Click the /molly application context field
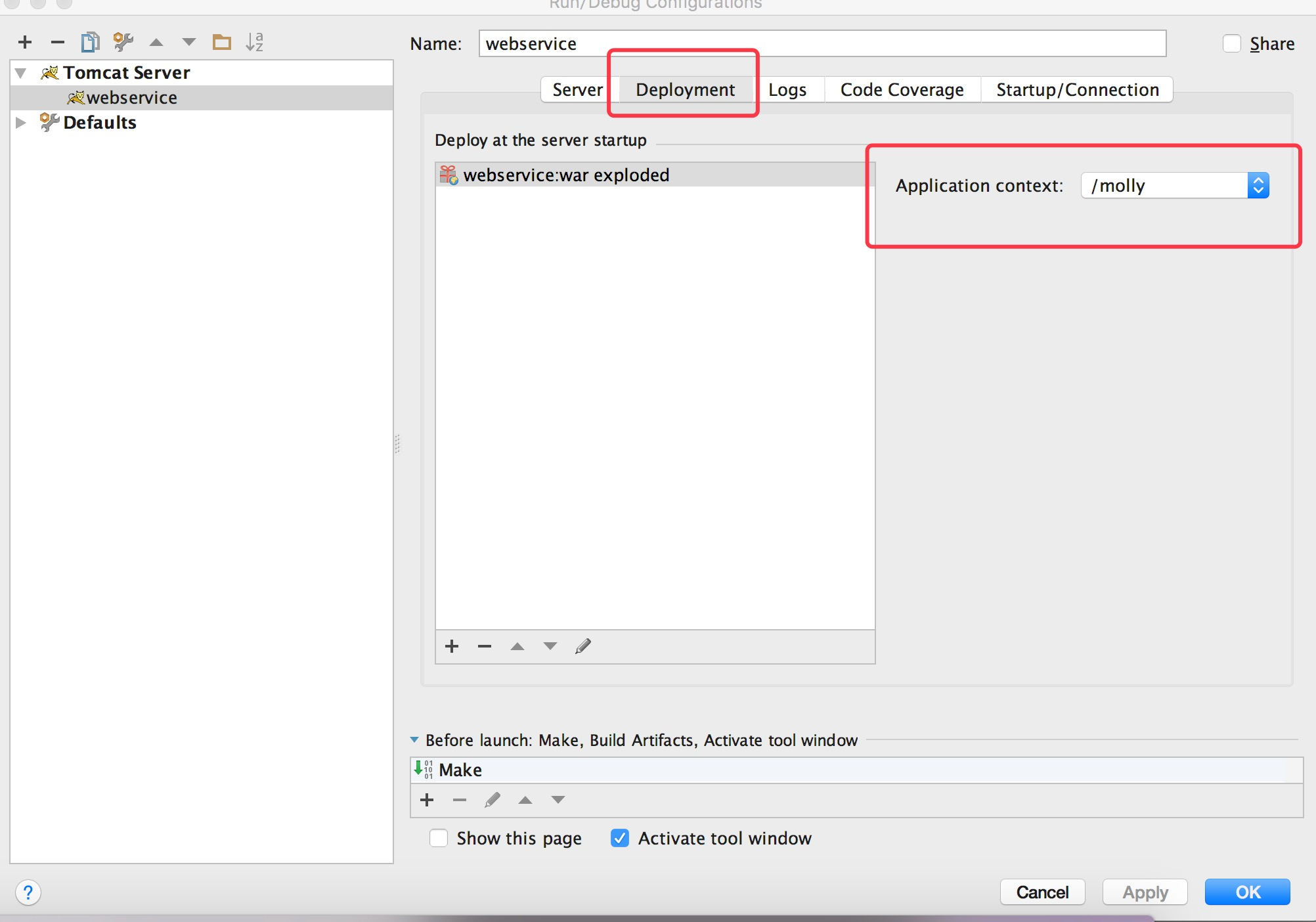The image size is (1316, 922). pyautogui.click(x=1165, y=185)
